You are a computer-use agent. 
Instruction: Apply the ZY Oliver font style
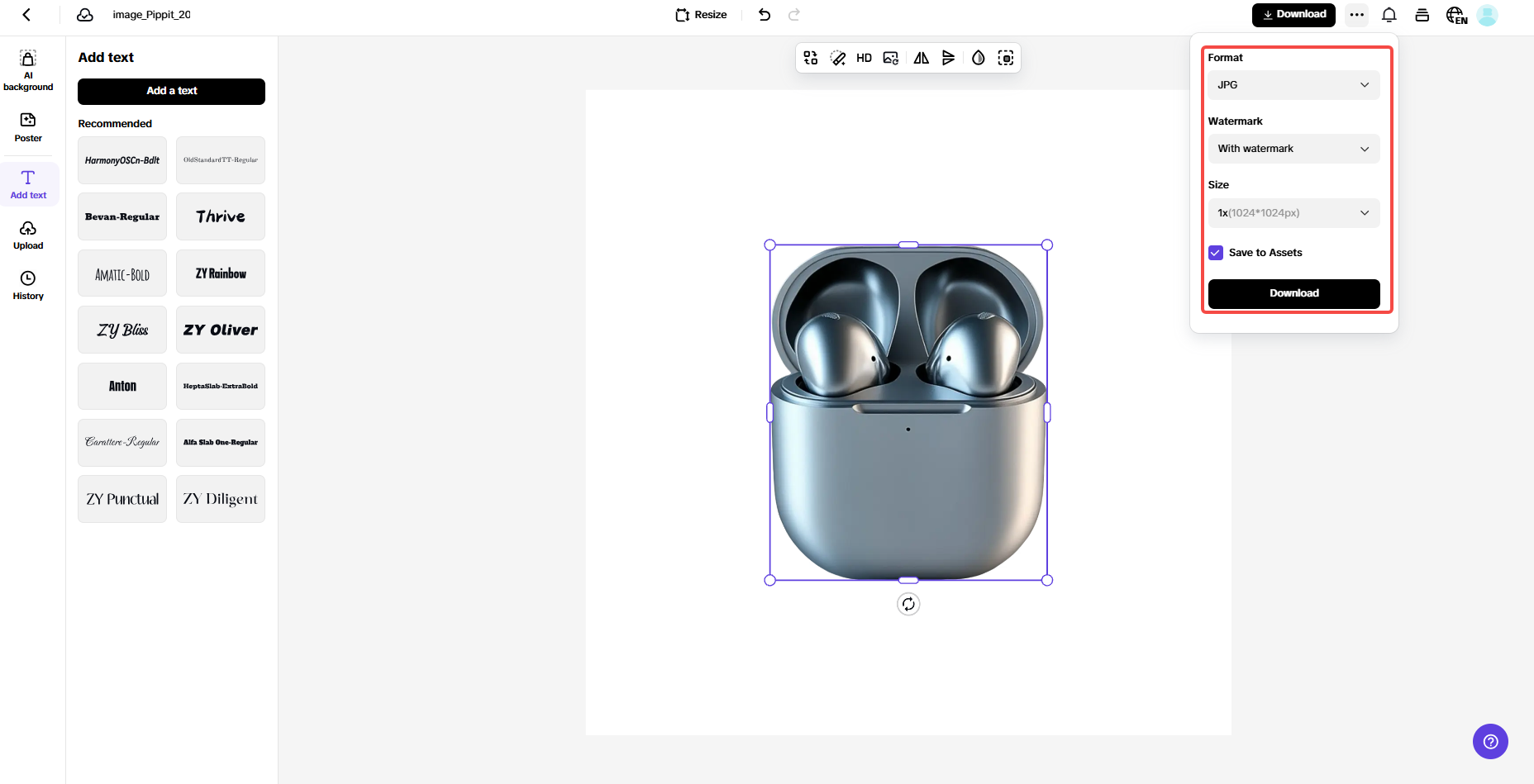click(x=221, y=330)
